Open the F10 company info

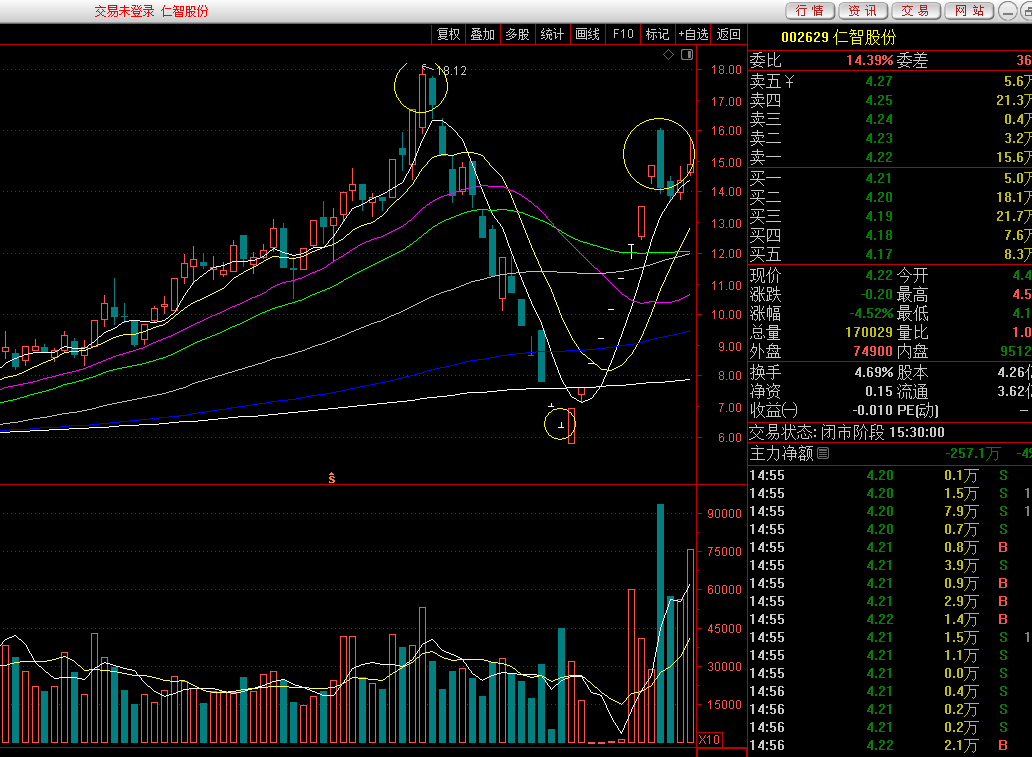click(x=623, y=34)
